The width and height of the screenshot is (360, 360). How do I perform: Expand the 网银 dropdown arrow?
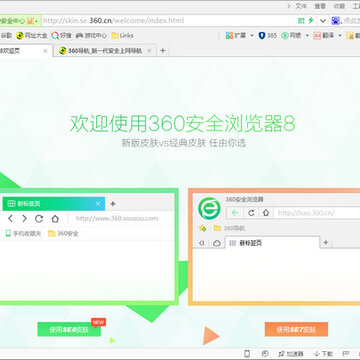tap(307, 35)
